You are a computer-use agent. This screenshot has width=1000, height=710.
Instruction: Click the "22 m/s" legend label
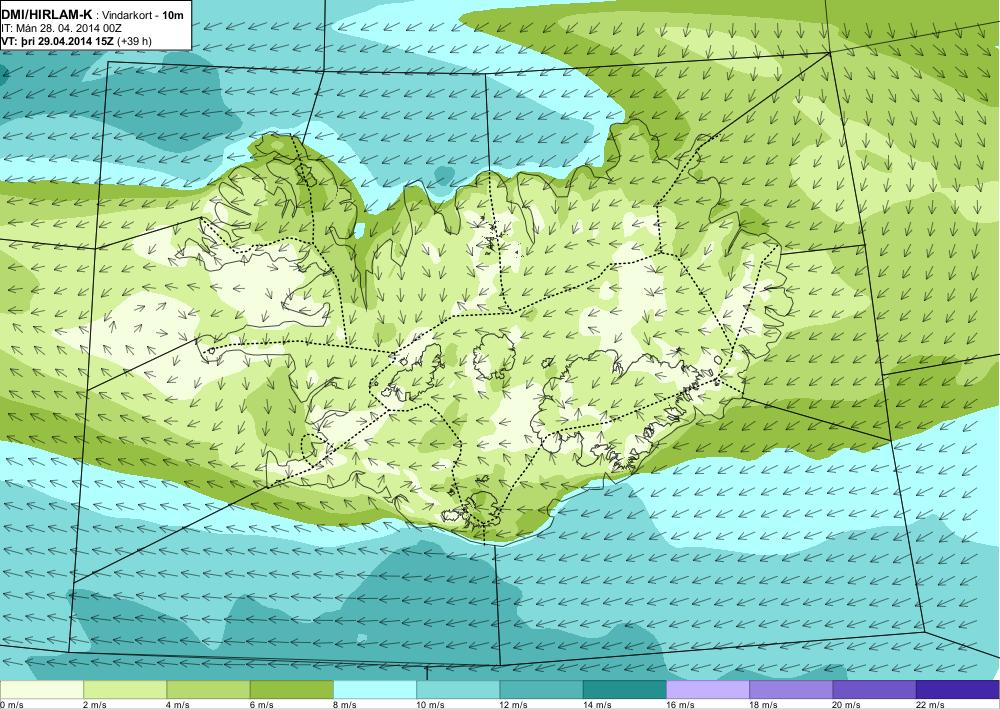[x=930, y=705]
